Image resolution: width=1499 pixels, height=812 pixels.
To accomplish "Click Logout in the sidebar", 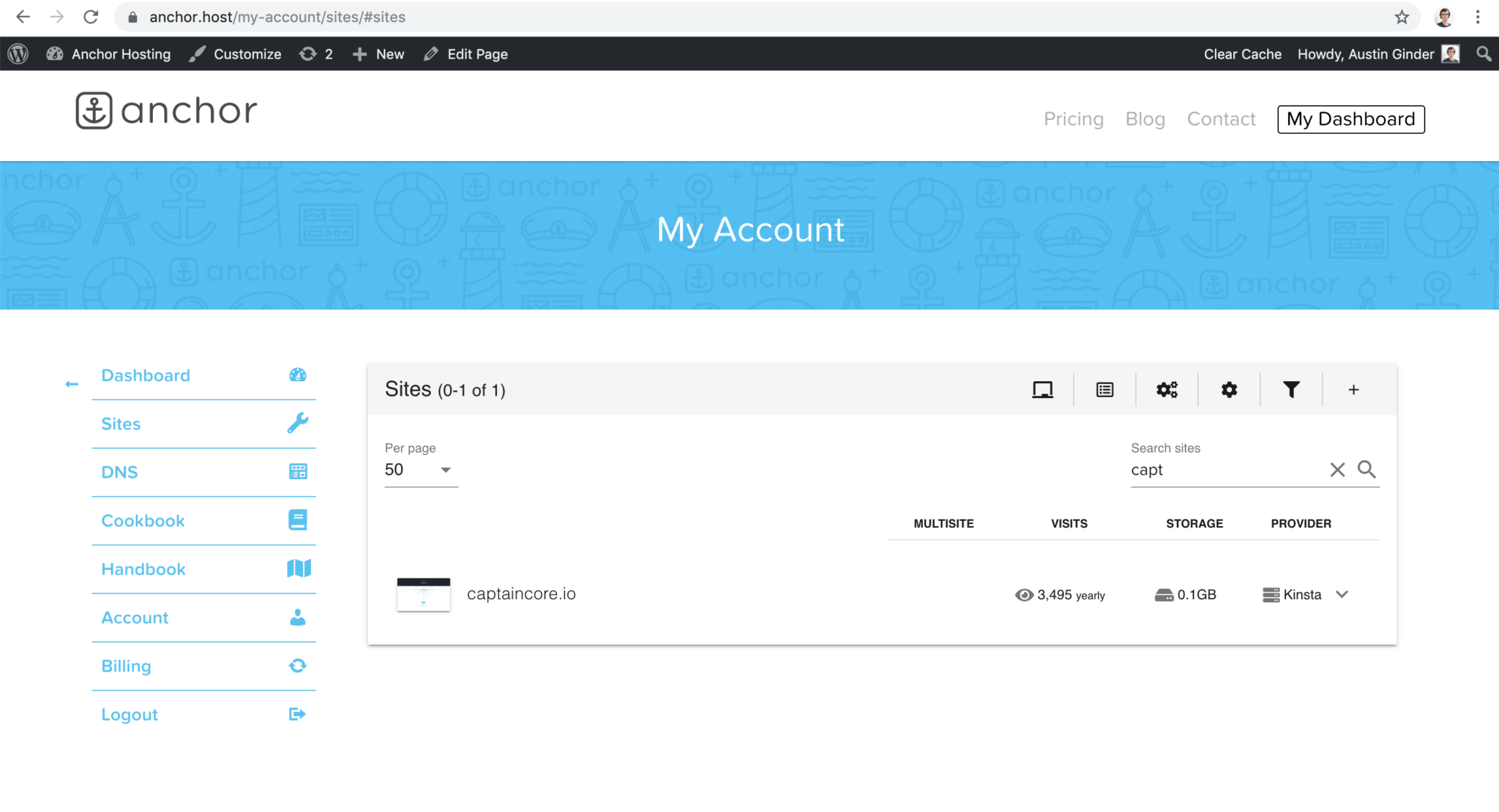I will [130, 714].
